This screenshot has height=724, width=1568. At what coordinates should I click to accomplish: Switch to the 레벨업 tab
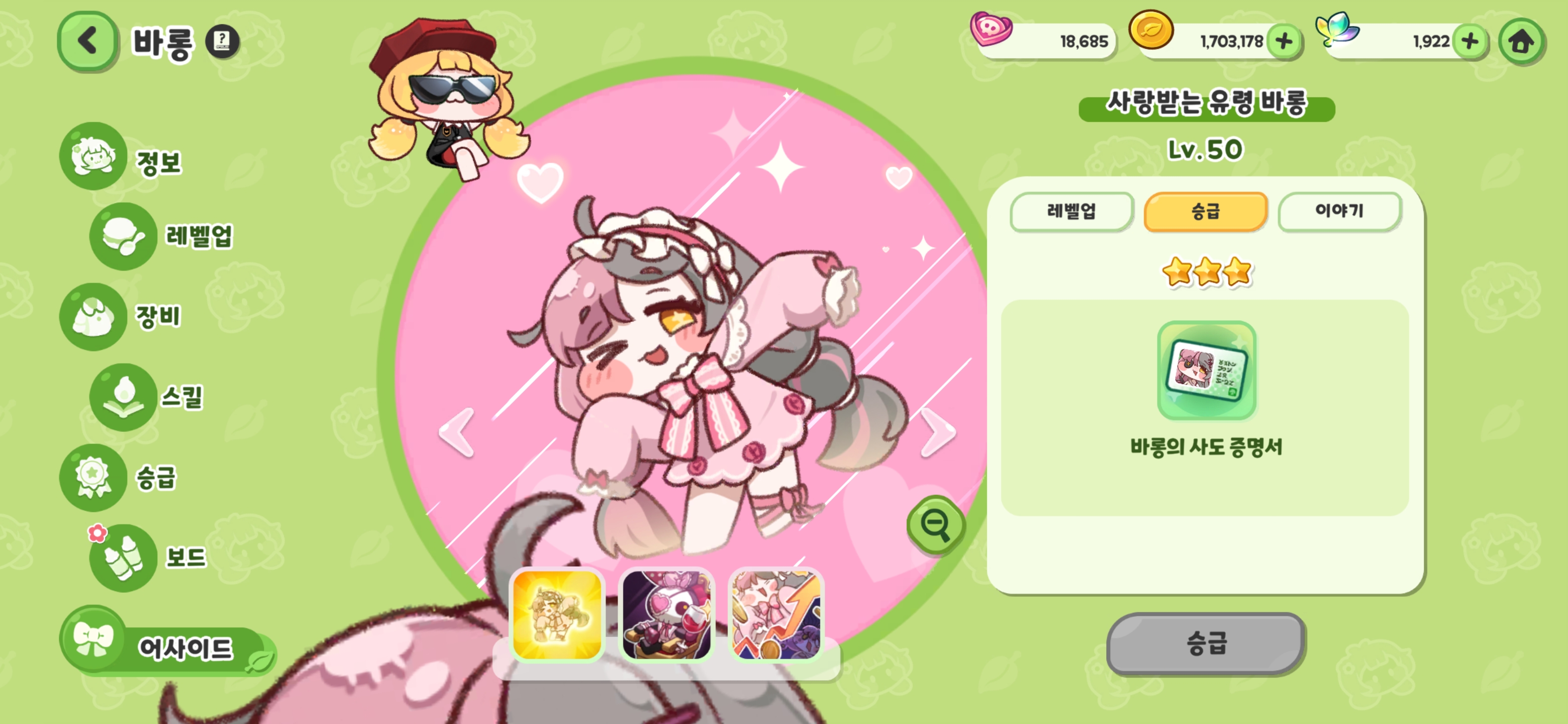click(1071, 211)
